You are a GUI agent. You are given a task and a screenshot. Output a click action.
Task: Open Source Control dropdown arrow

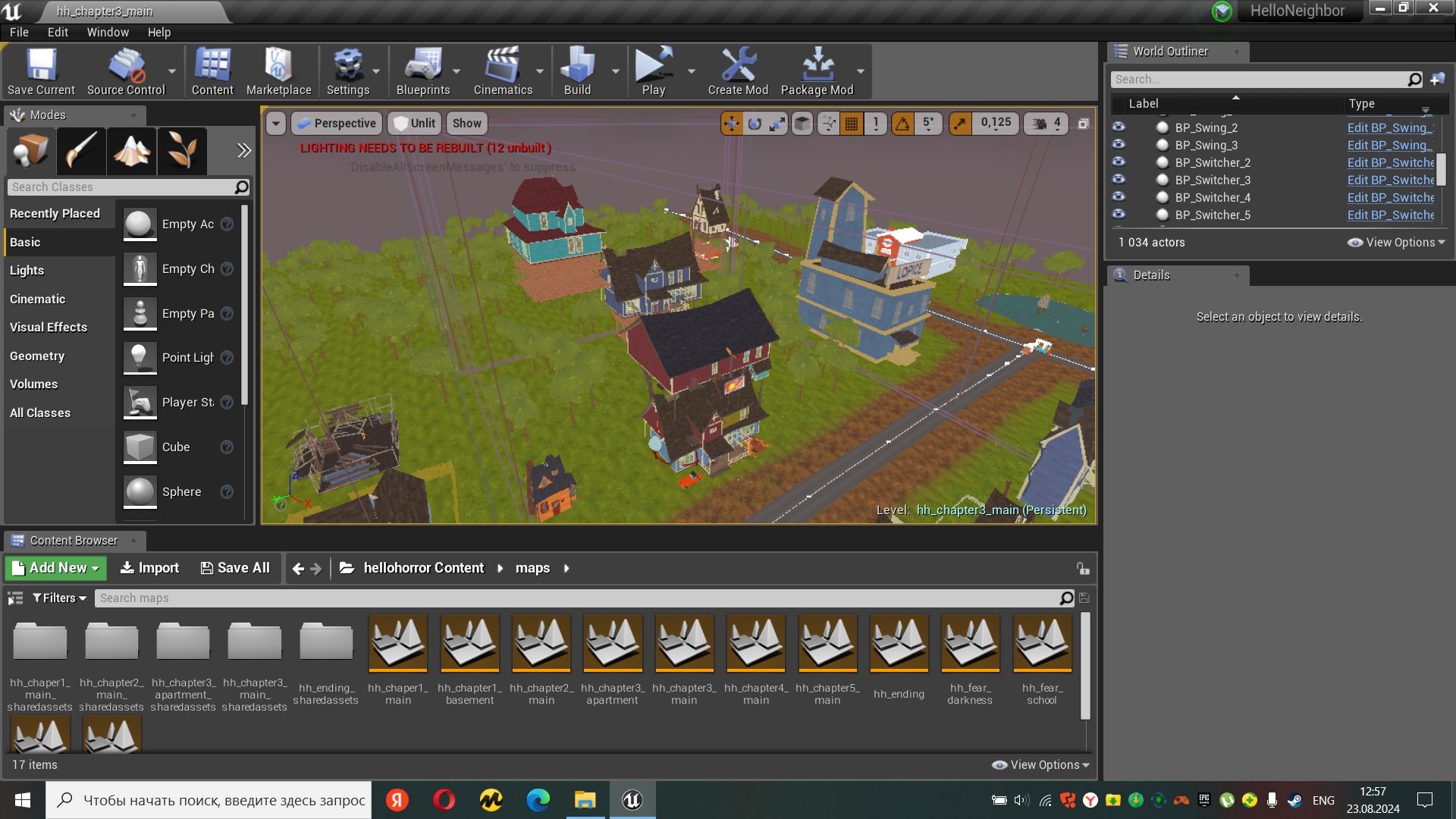(172, 71)
